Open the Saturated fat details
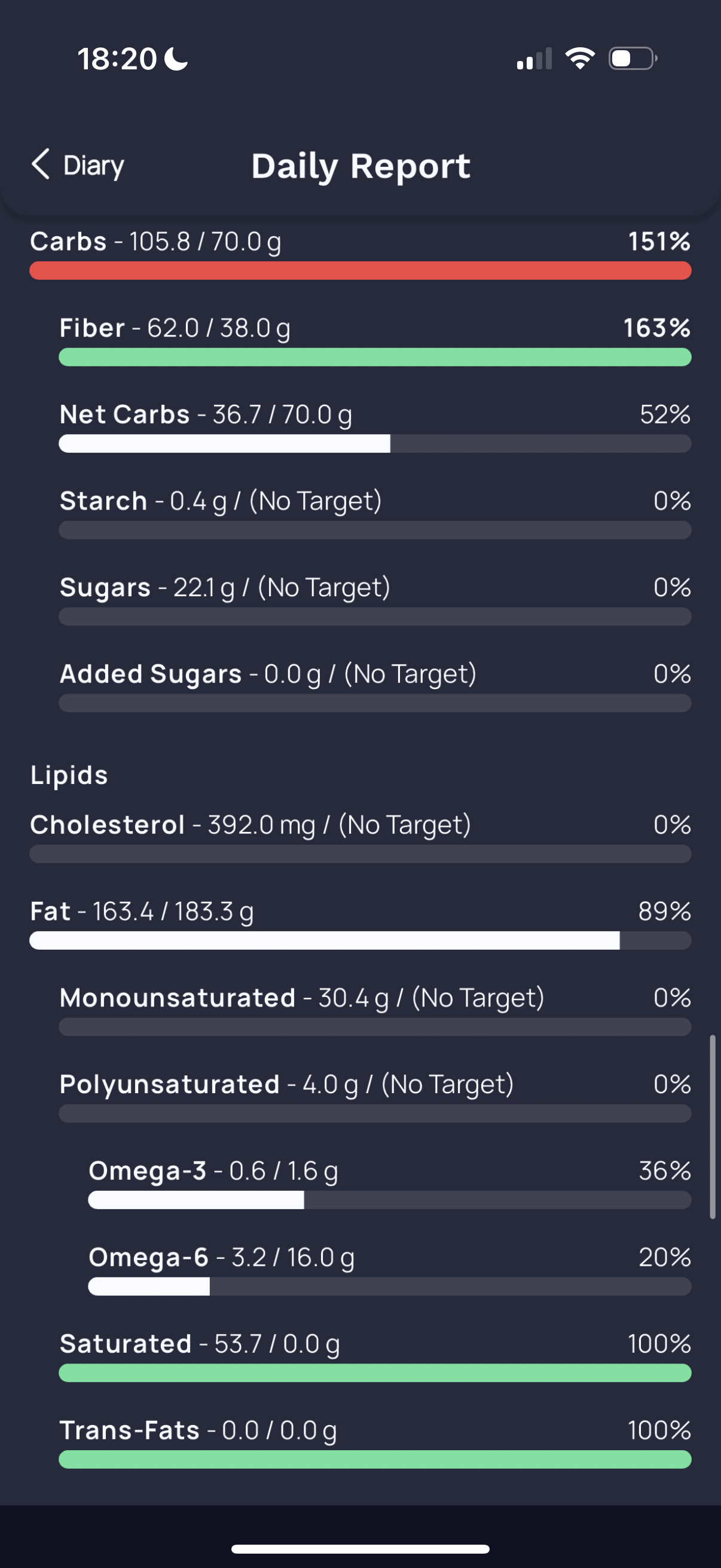The height and width of the screenshot is (1568, 721). pos(375,1356)
